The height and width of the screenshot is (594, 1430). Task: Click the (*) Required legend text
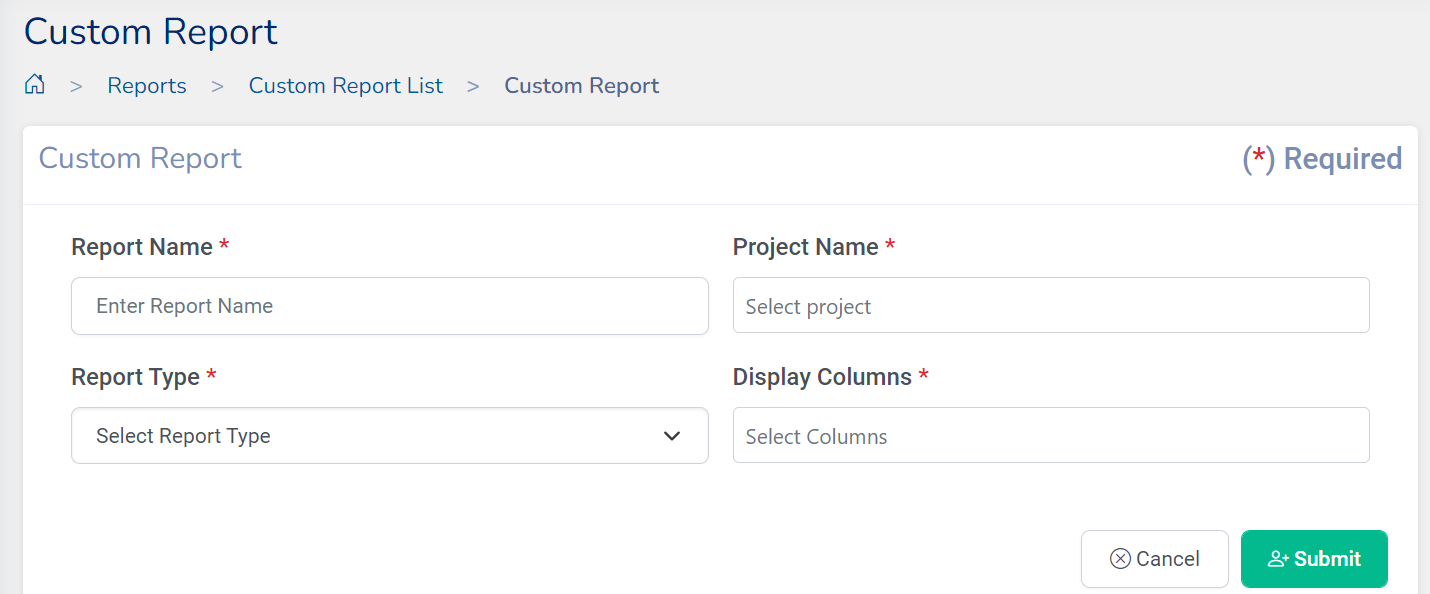(1321, 159)
